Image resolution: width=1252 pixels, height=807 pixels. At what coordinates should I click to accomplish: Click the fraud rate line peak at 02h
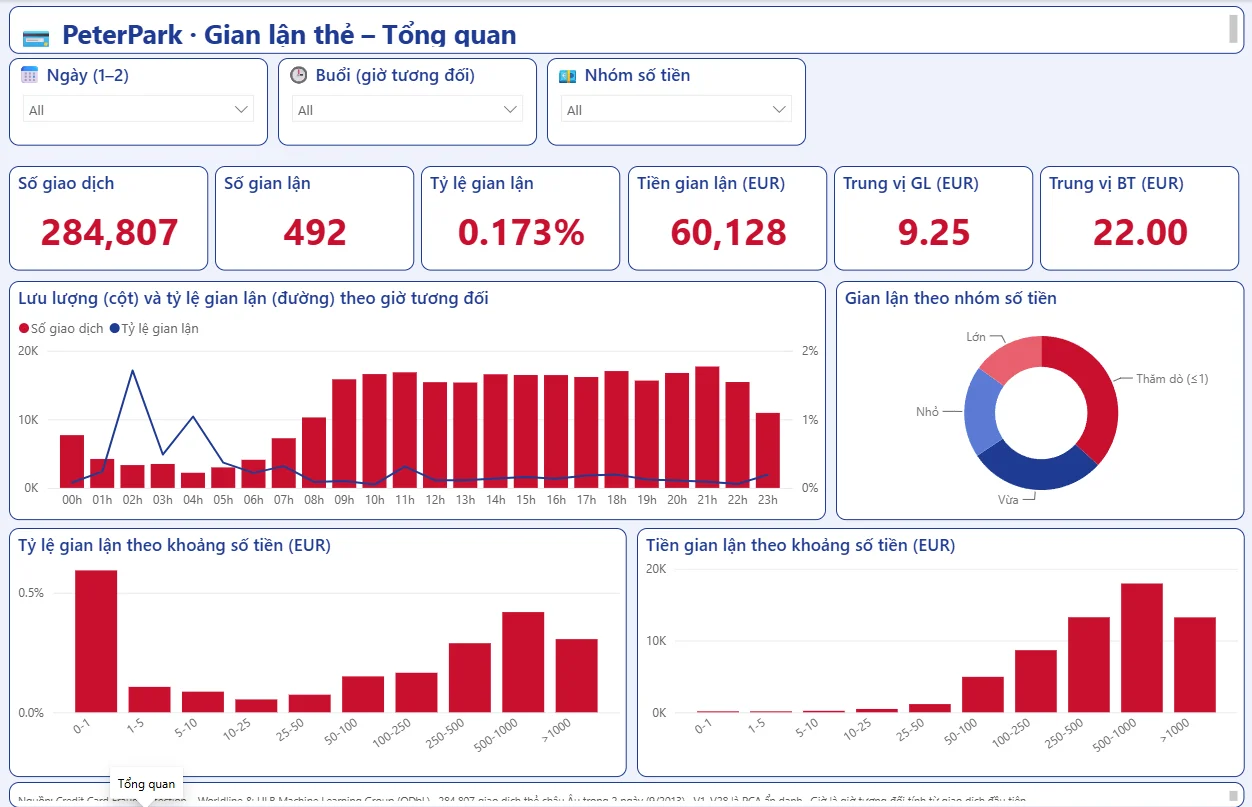132,370
